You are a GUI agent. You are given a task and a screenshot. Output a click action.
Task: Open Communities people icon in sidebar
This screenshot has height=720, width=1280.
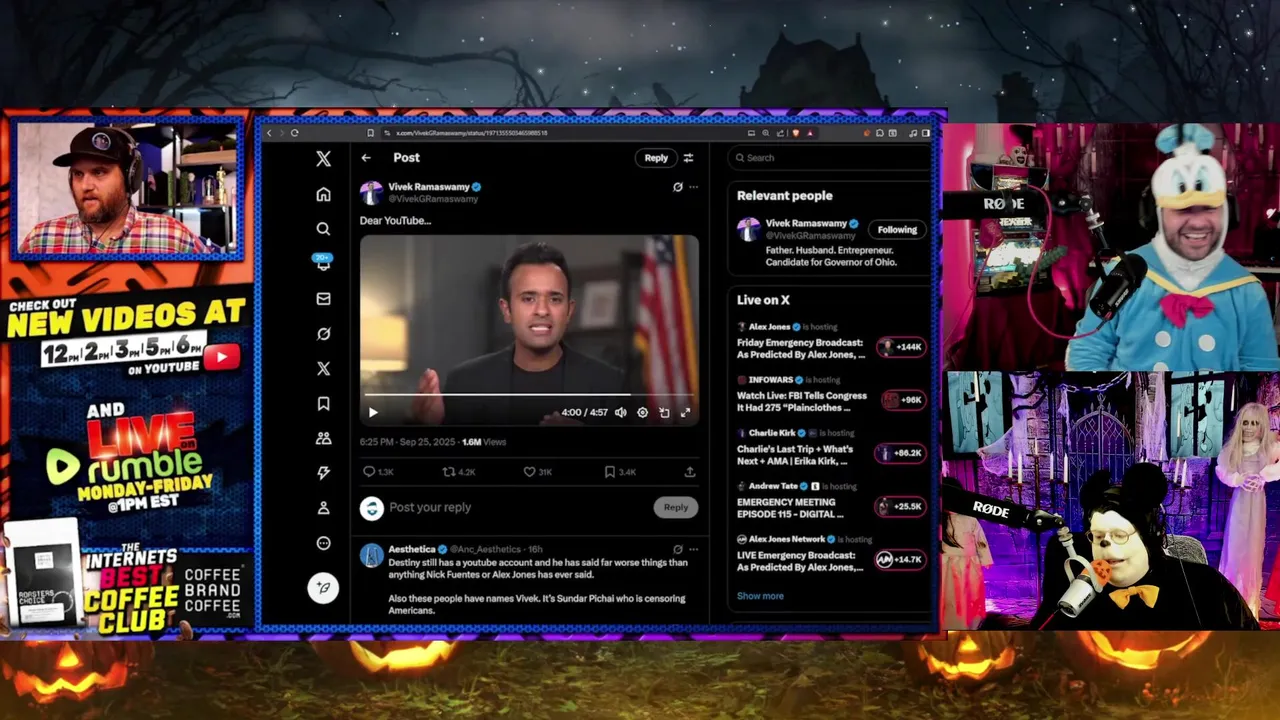pyautogui.click(x=323, y=438)
